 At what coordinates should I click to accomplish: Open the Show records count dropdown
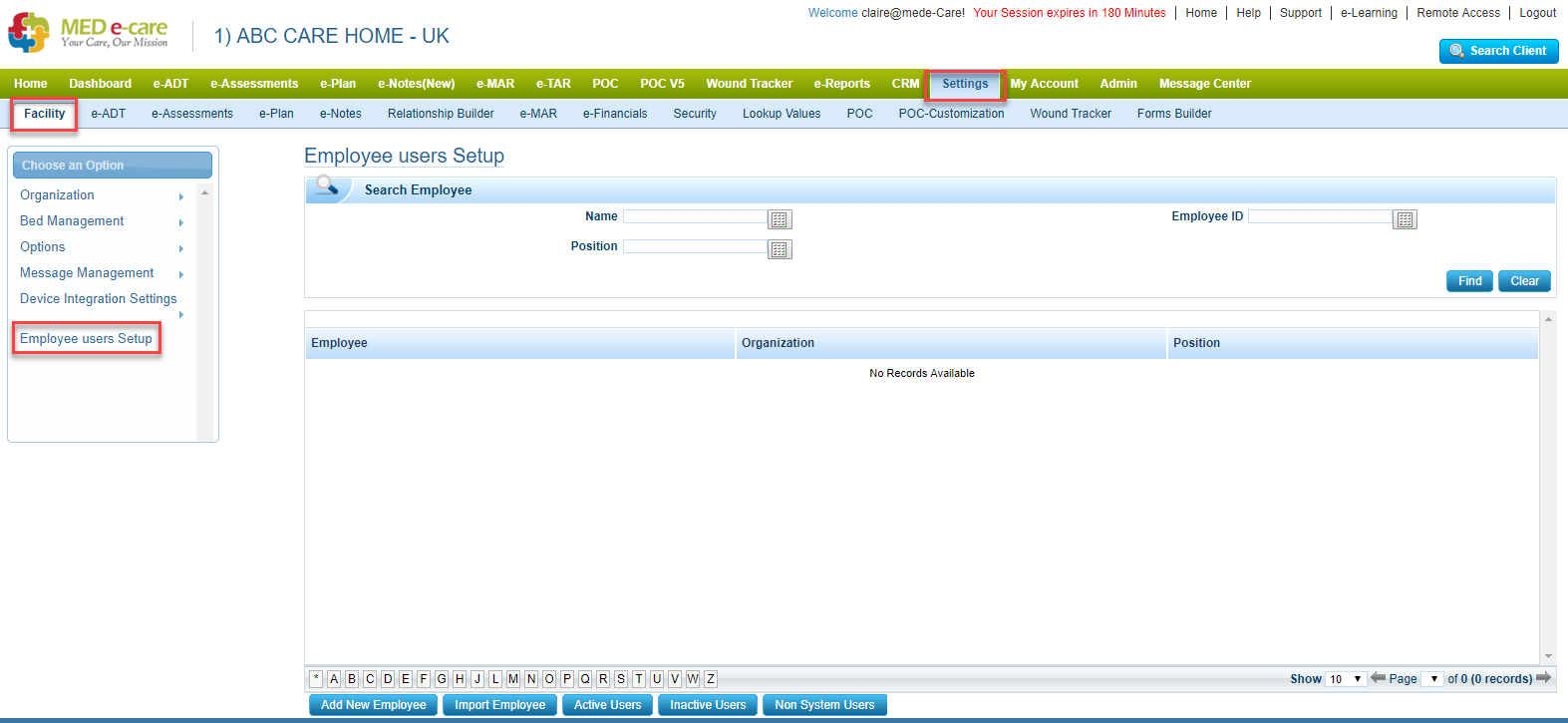[x=1345, y=679]
